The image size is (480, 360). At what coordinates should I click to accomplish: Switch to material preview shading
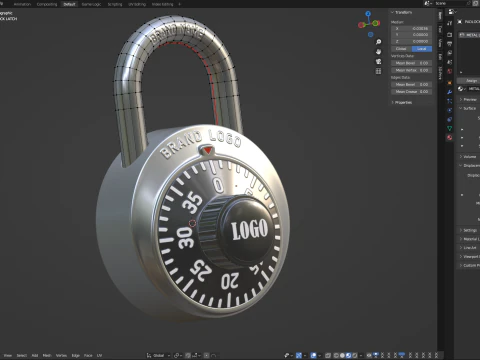(349, 355)
